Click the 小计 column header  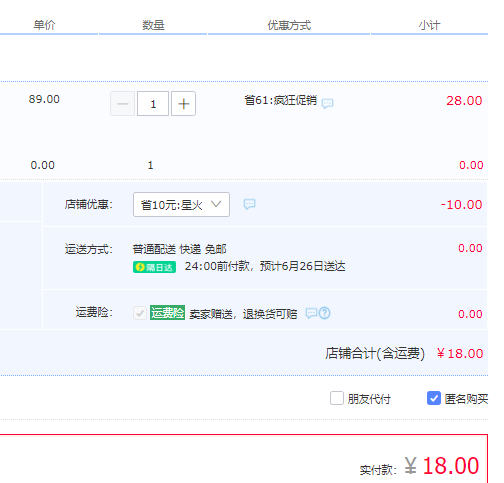(429, 25)
